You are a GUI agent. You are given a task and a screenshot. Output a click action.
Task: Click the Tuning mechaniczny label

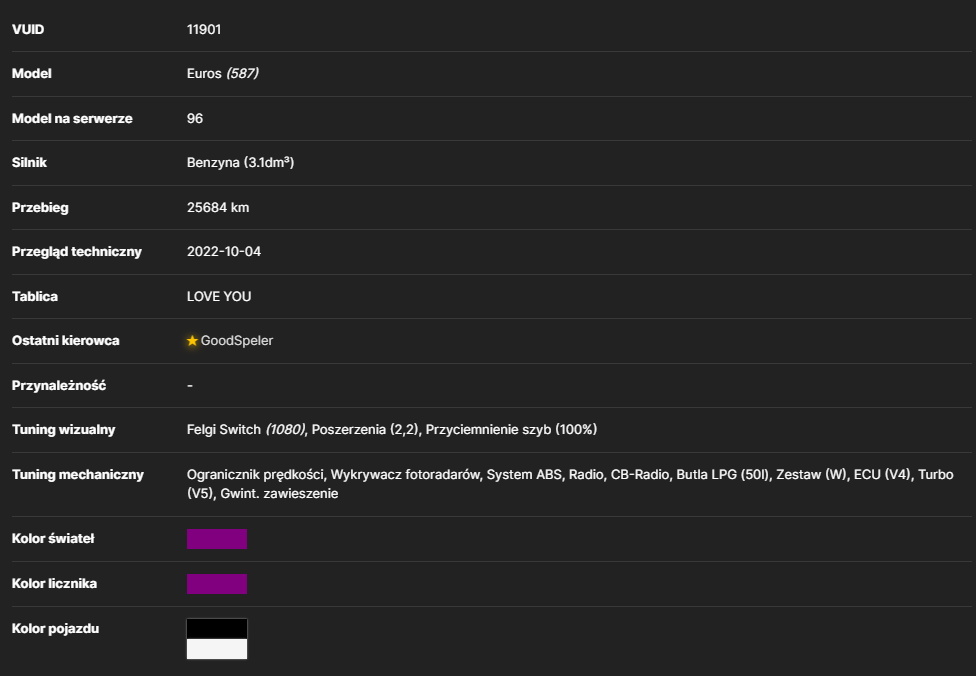pos(78,474)
